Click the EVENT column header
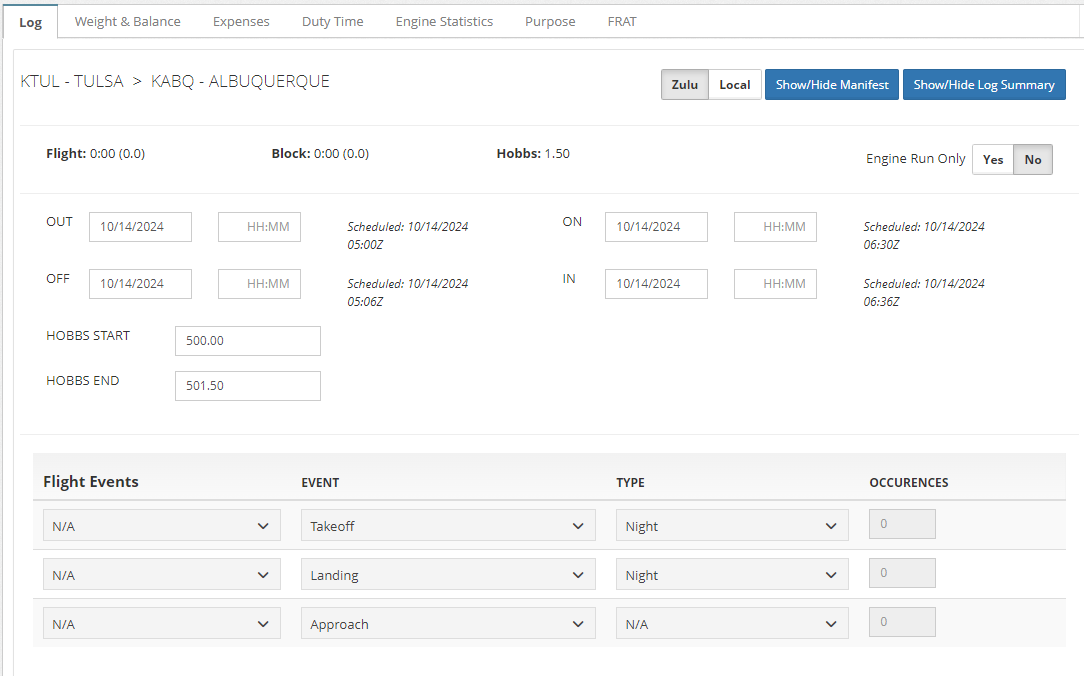Viewport: 1084px width, 676px height. pos(320,482)
